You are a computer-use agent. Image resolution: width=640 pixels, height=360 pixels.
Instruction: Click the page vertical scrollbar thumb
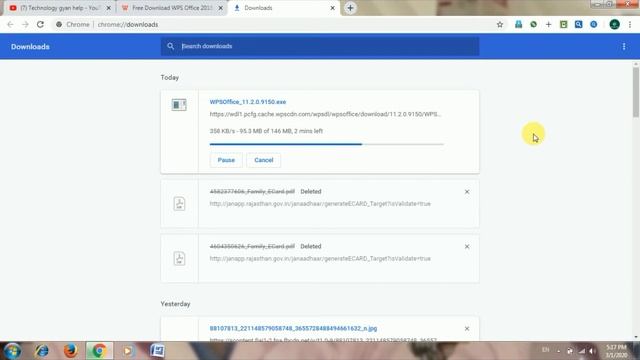[636, 92]
